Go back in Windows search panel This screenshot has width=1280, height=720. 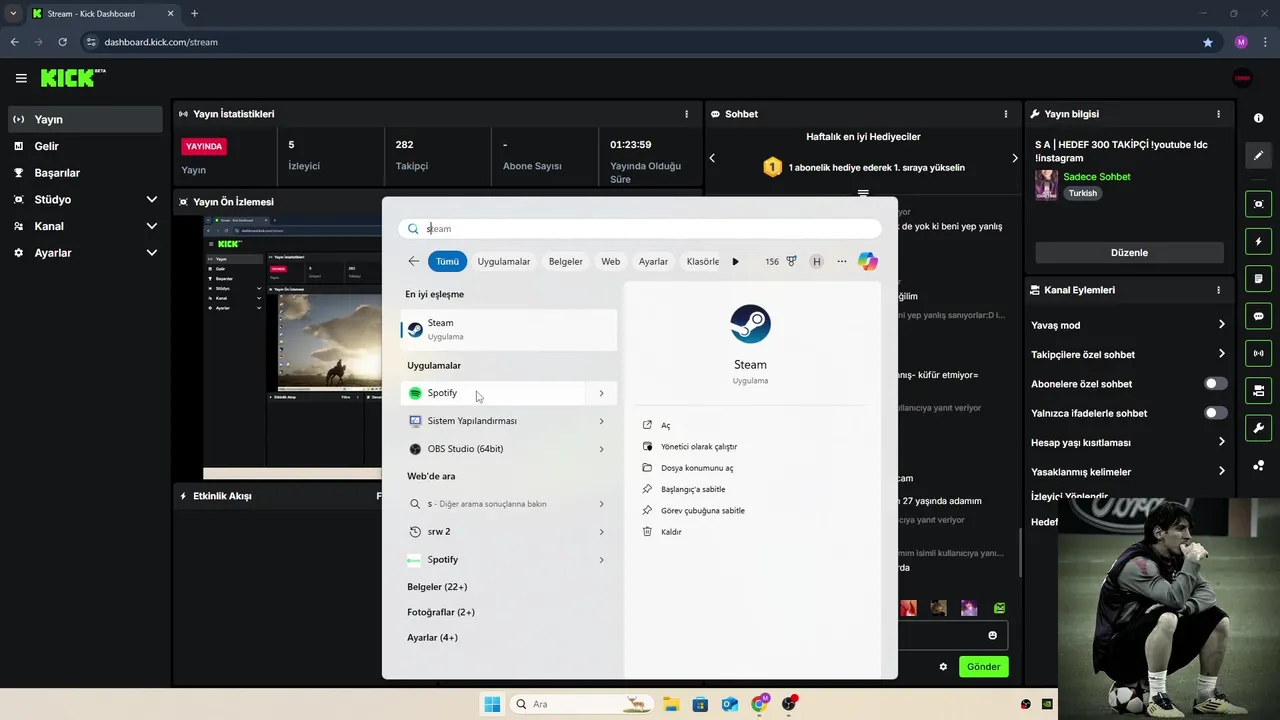pos(414,261)
